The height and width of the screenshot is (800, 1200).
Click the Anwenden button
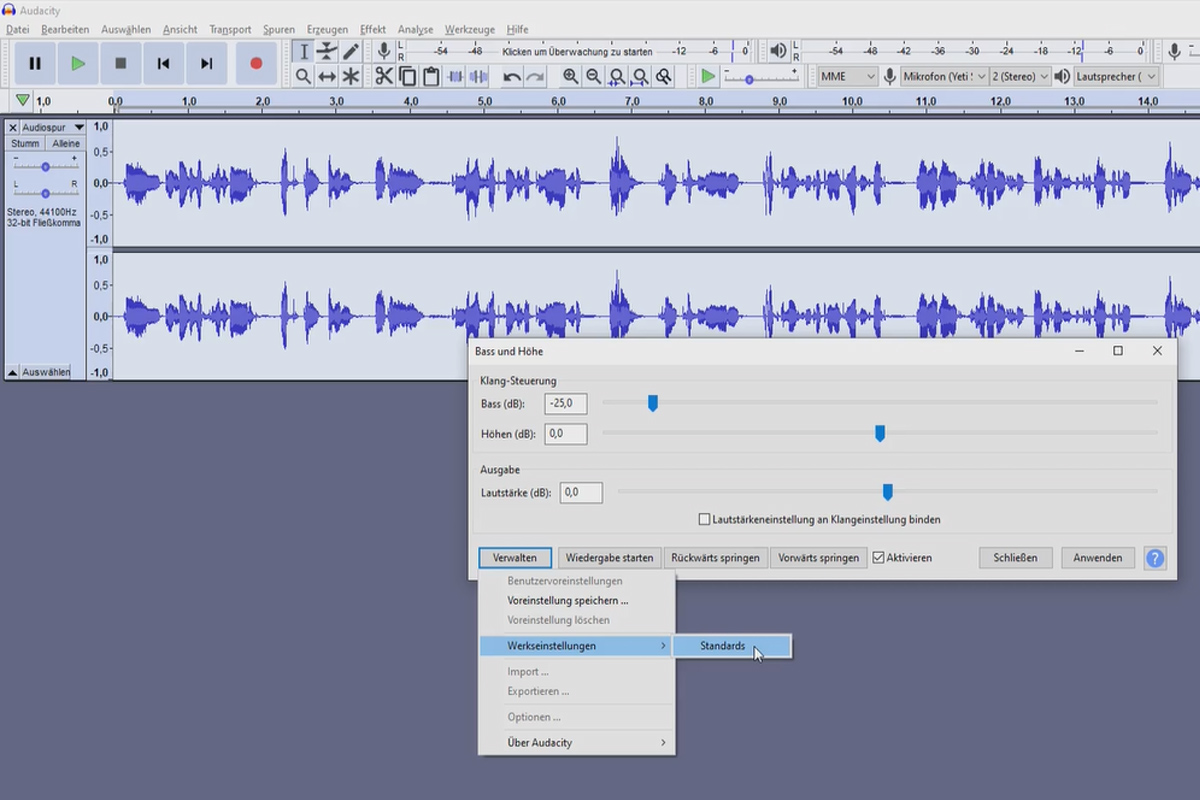point(1098,558)
